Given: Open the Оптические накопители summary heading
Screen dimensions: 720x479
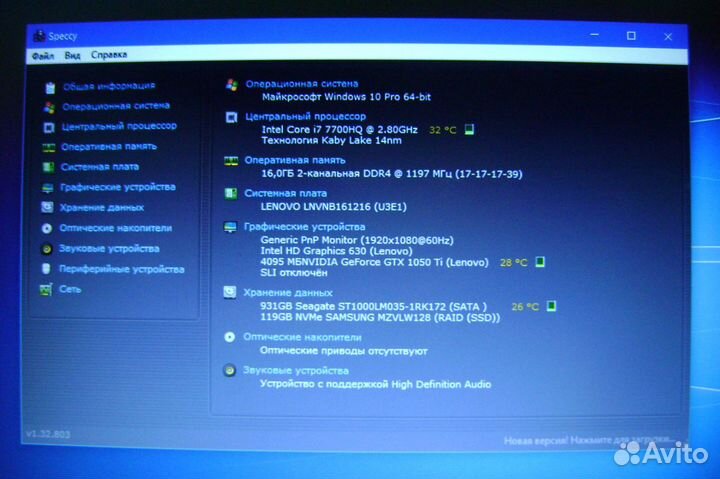Looking at the screenshot, I should [x=302, y=337].
